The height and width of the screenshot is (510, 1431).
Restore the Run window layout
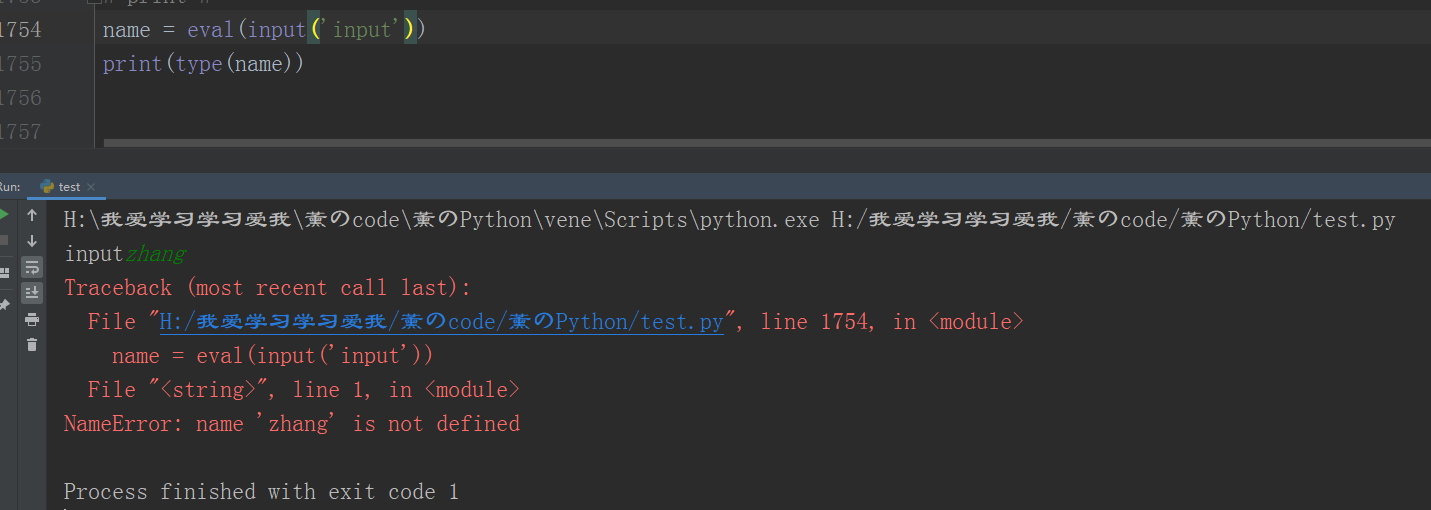(x=4, y=270)
